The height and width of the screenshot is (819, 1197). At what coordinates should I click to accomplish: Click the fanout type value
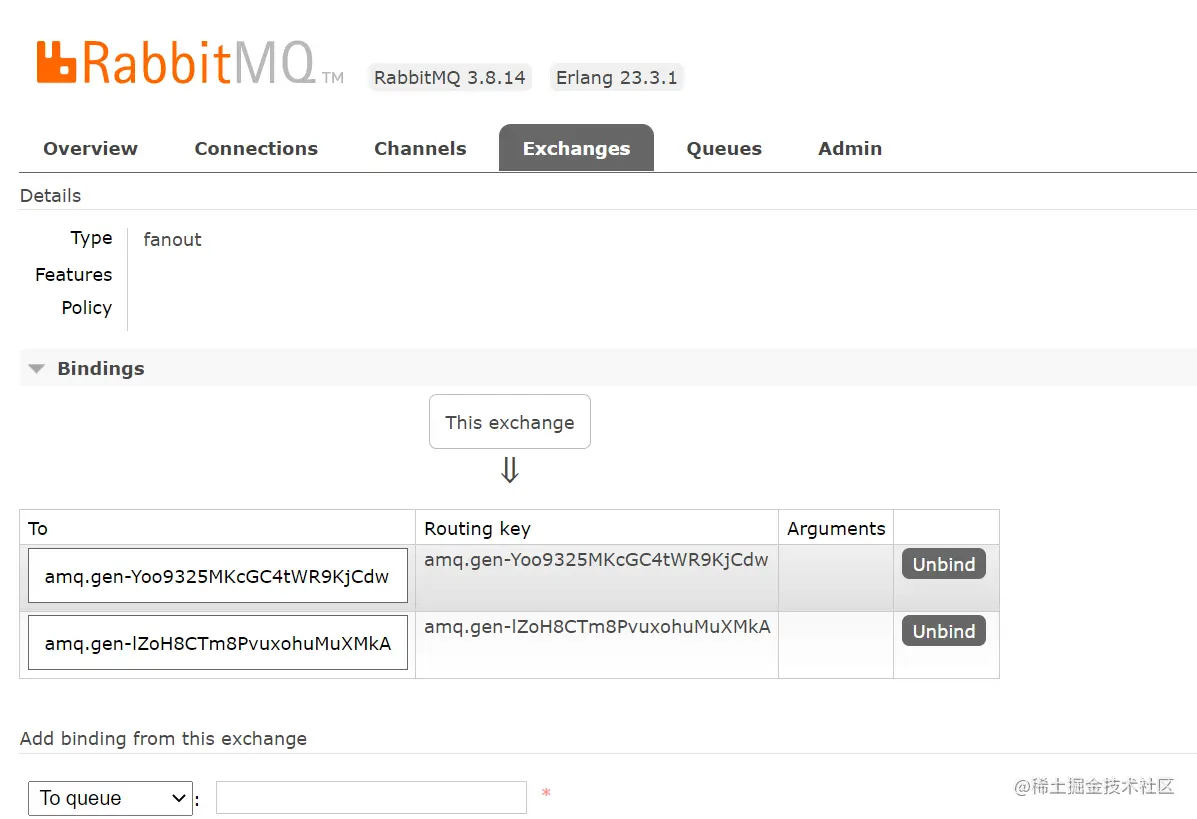pos(173,240)
